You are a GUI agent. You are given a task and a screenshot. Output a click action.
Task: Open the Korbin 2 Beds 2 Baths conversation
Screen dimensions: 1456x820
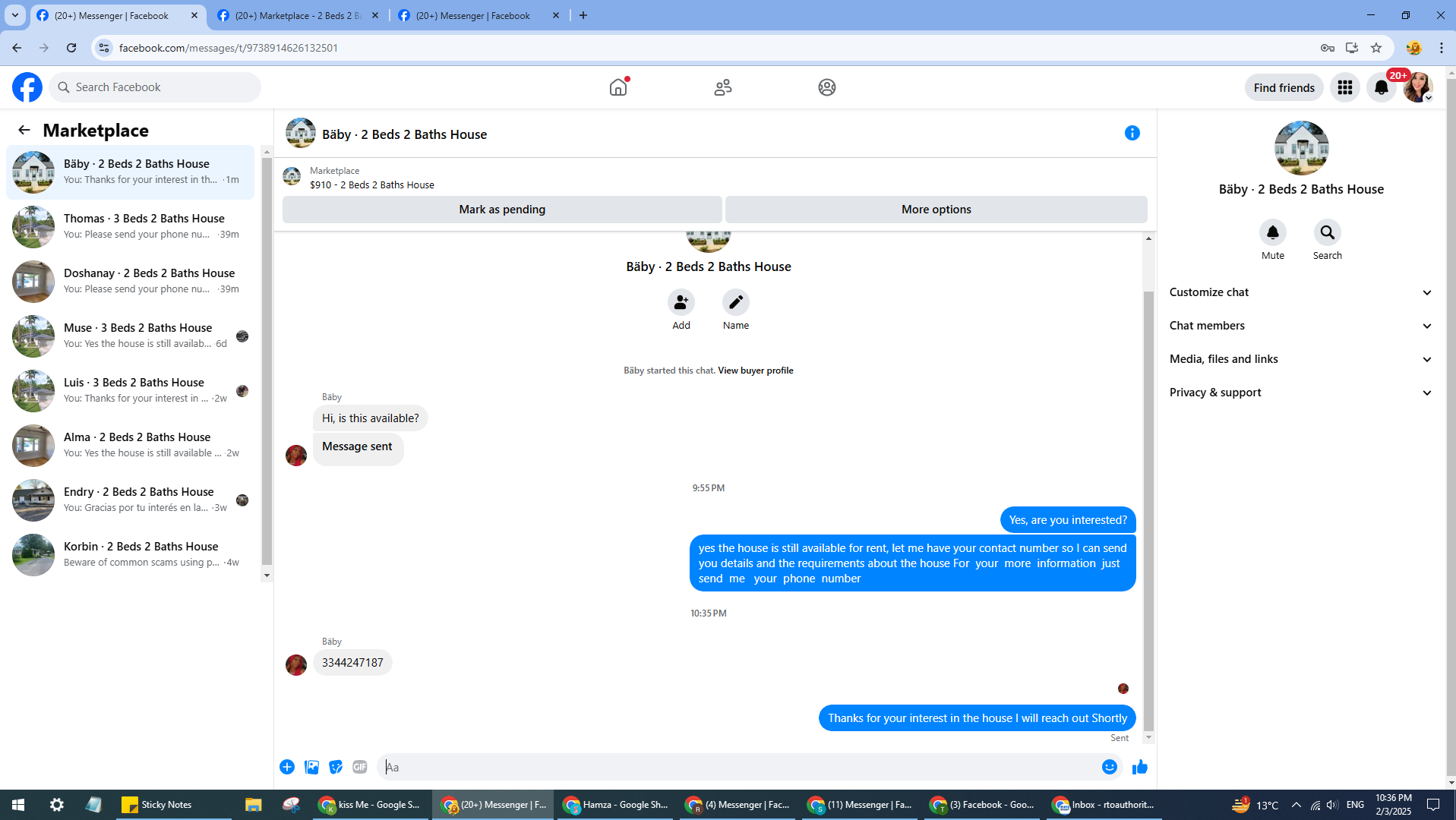[x=131, y=555]
